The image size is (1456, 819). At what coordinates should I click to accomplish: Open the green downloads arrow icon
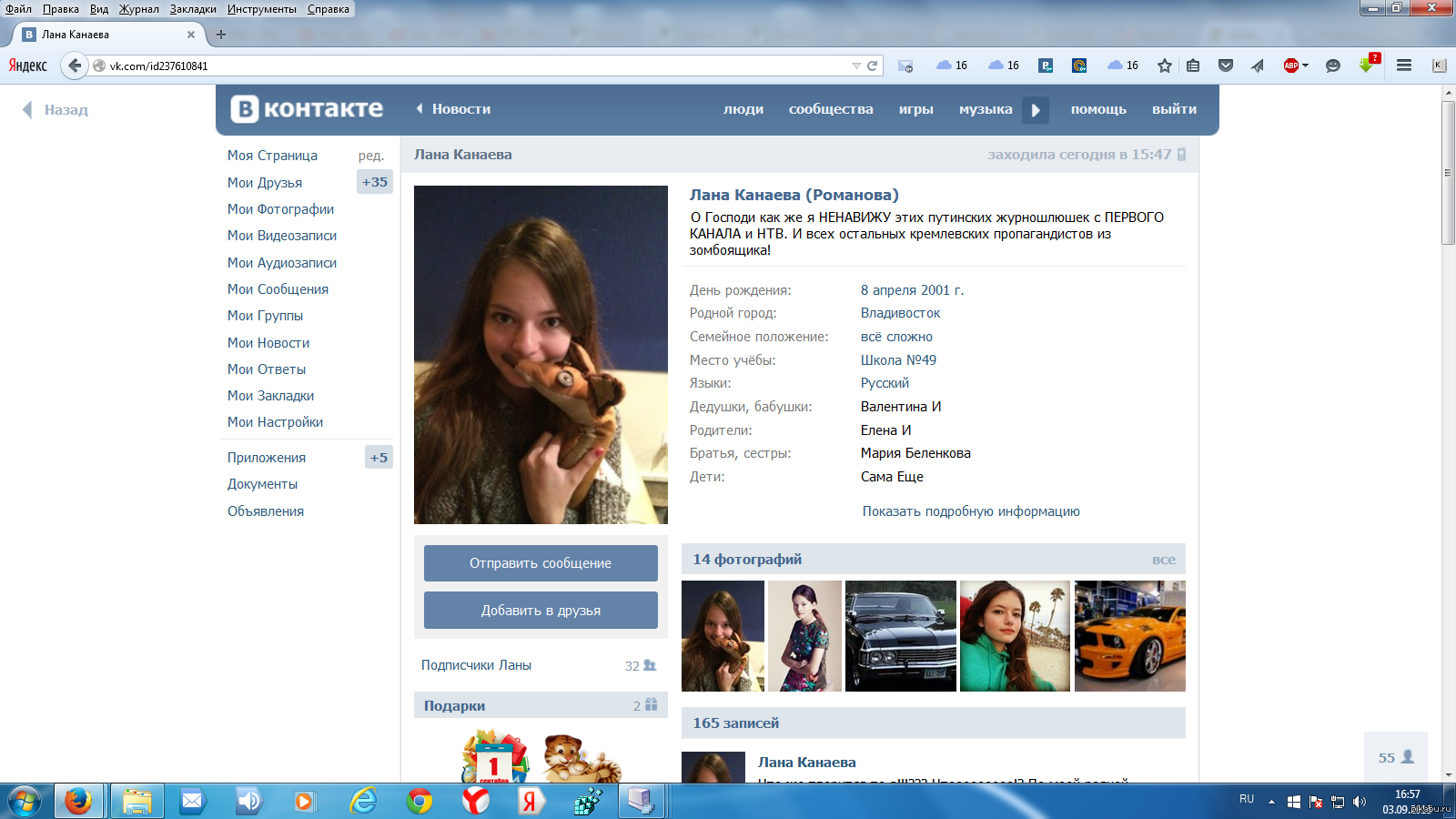1366,66
